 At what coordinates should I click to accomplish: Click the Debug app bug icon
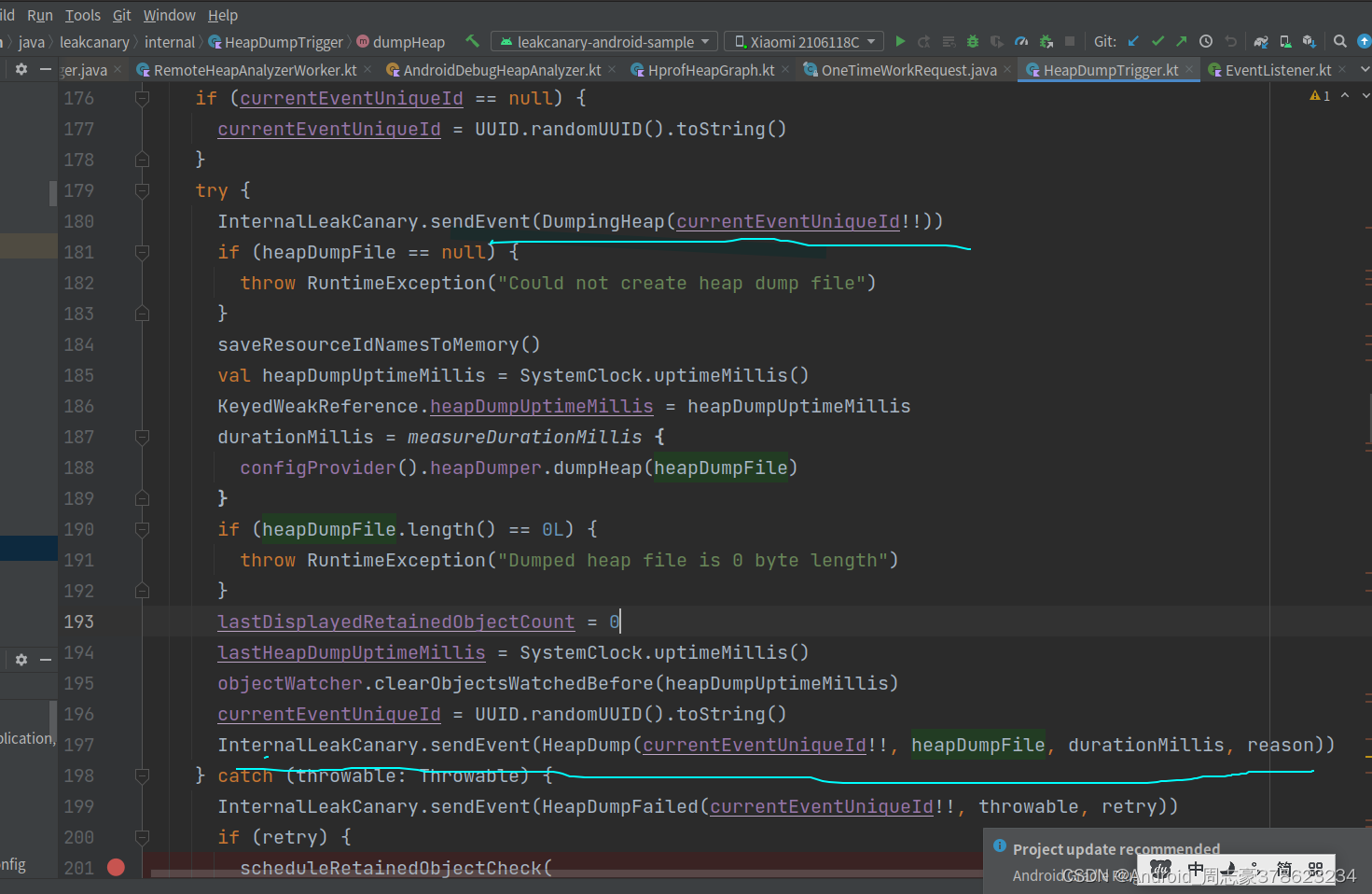(x=973, y=41)
